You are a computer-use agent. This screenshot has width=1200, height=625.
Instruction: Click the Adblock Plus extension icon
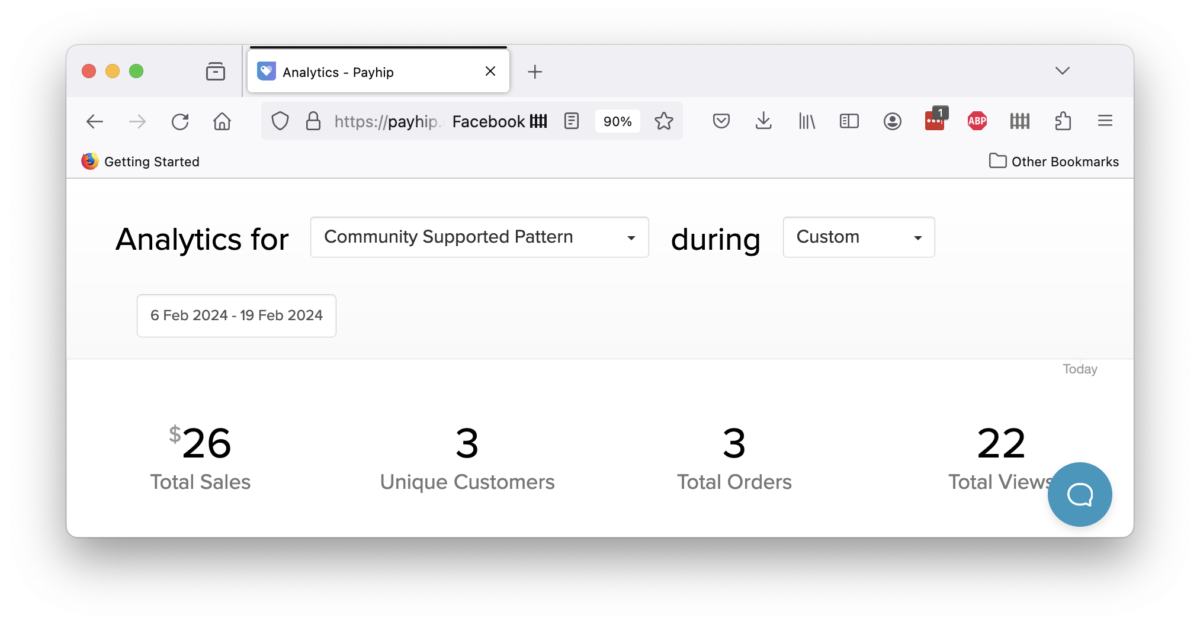tap(977, 121)
